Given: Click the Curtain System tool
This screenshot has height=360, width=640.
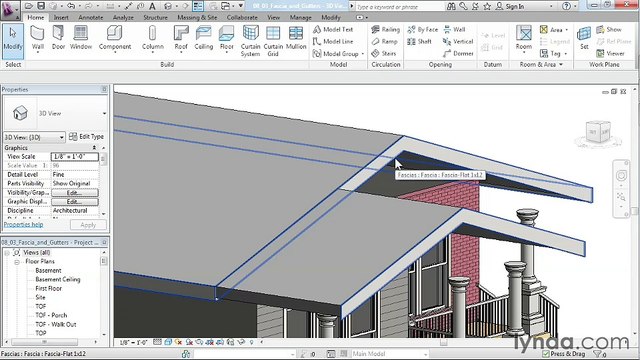Looking at the screenshot, I should point(250,41).
